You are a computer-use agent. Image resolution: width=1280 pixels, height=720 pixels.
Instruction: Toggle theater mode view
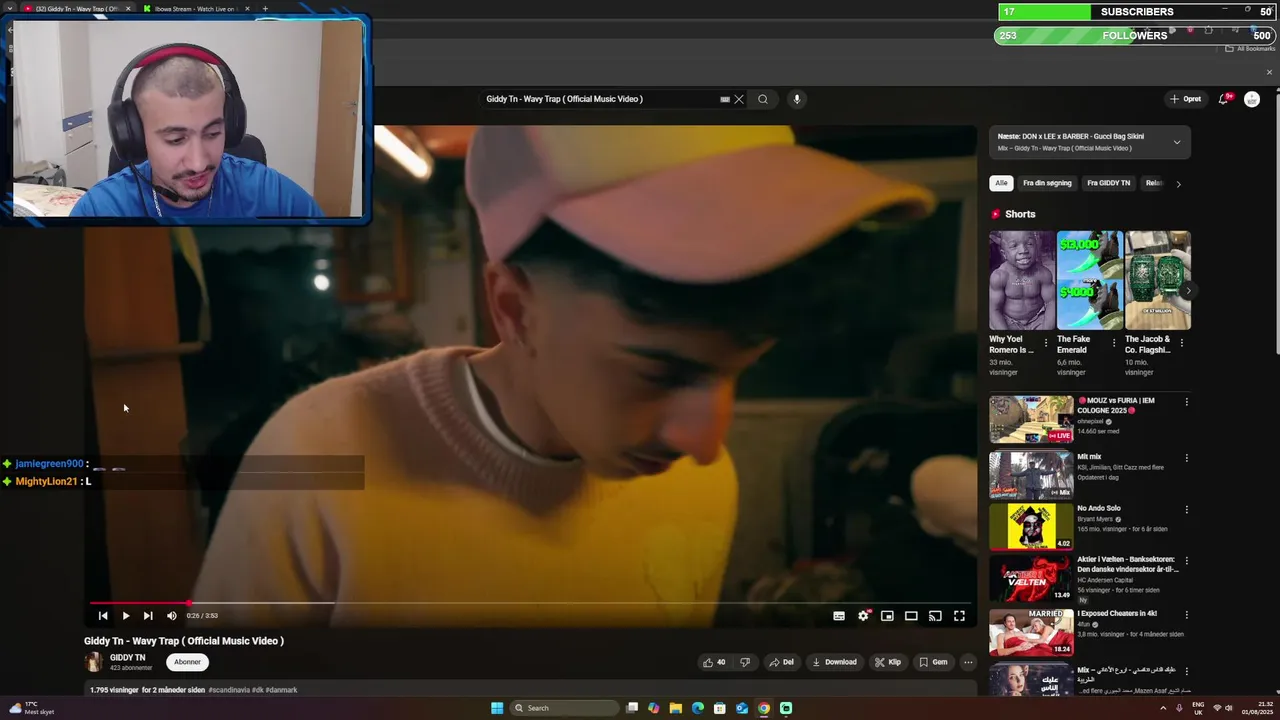[x=911, y=616]
